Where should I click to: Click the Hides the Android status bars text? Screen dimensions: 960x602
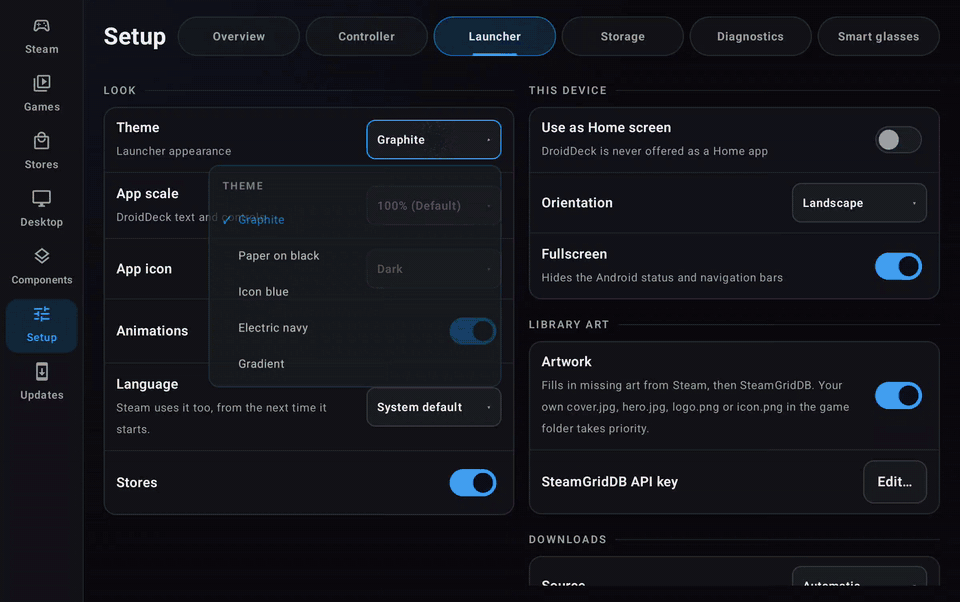[x=662, y=277]
